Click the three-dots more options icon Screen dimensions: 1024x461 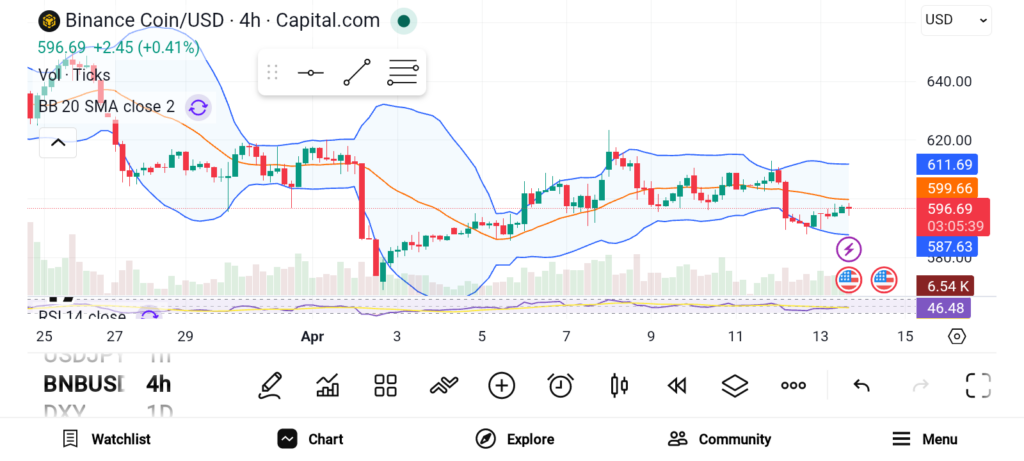pos(794,386)
